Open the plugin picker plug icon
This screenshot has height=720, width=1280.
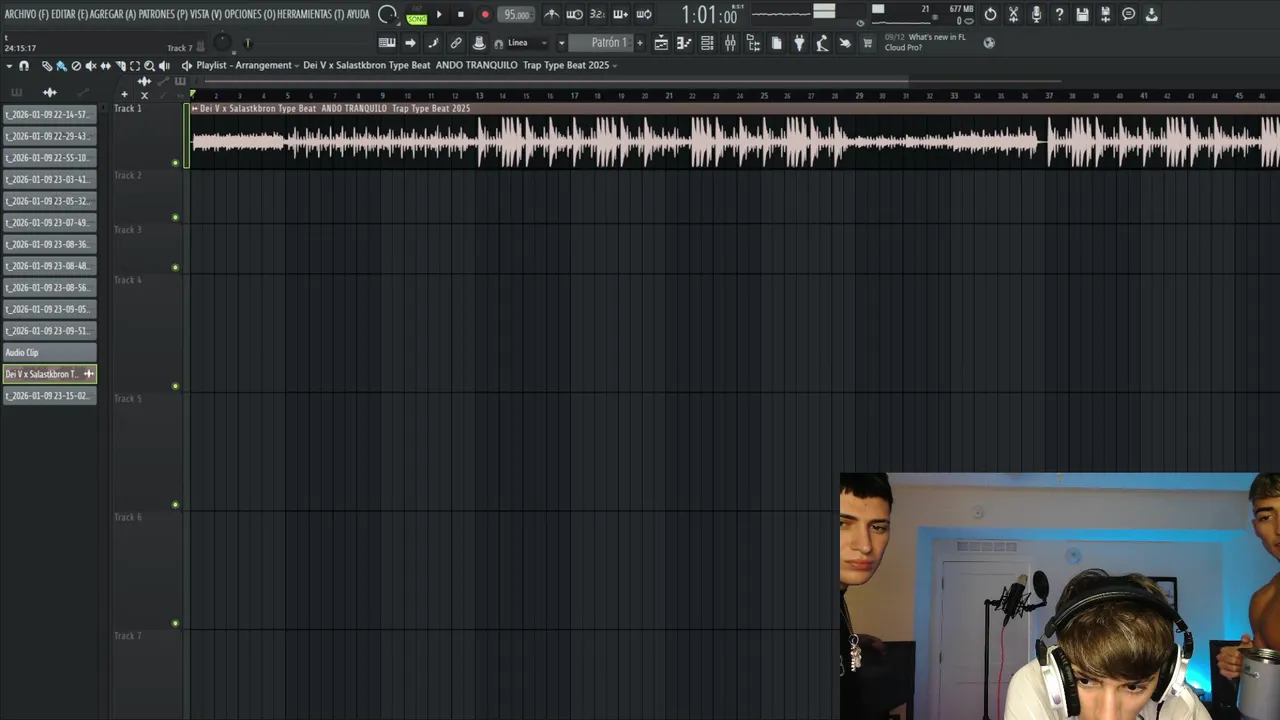[799, 43]
